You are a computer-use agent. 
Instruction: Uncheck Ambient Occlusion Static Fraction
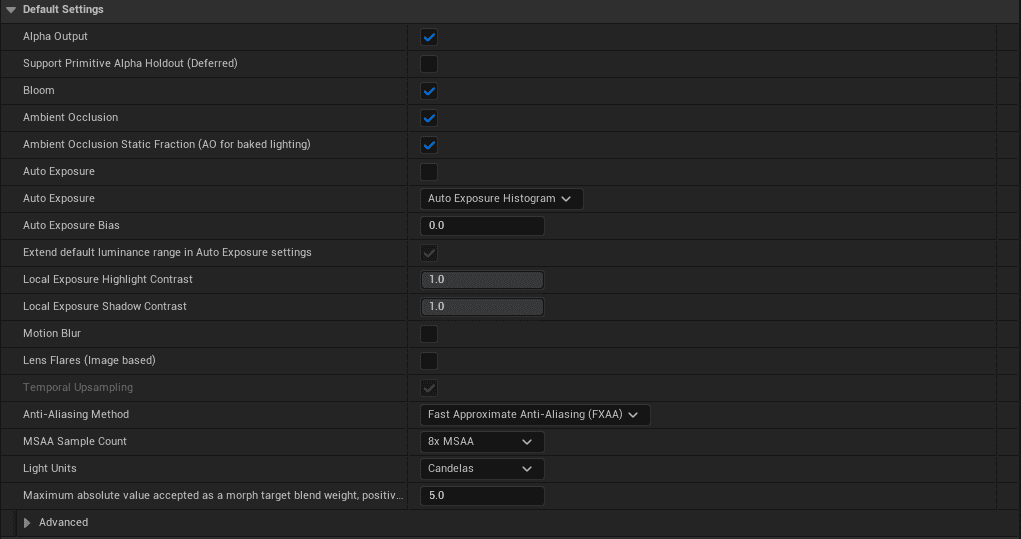coord(428,145)
